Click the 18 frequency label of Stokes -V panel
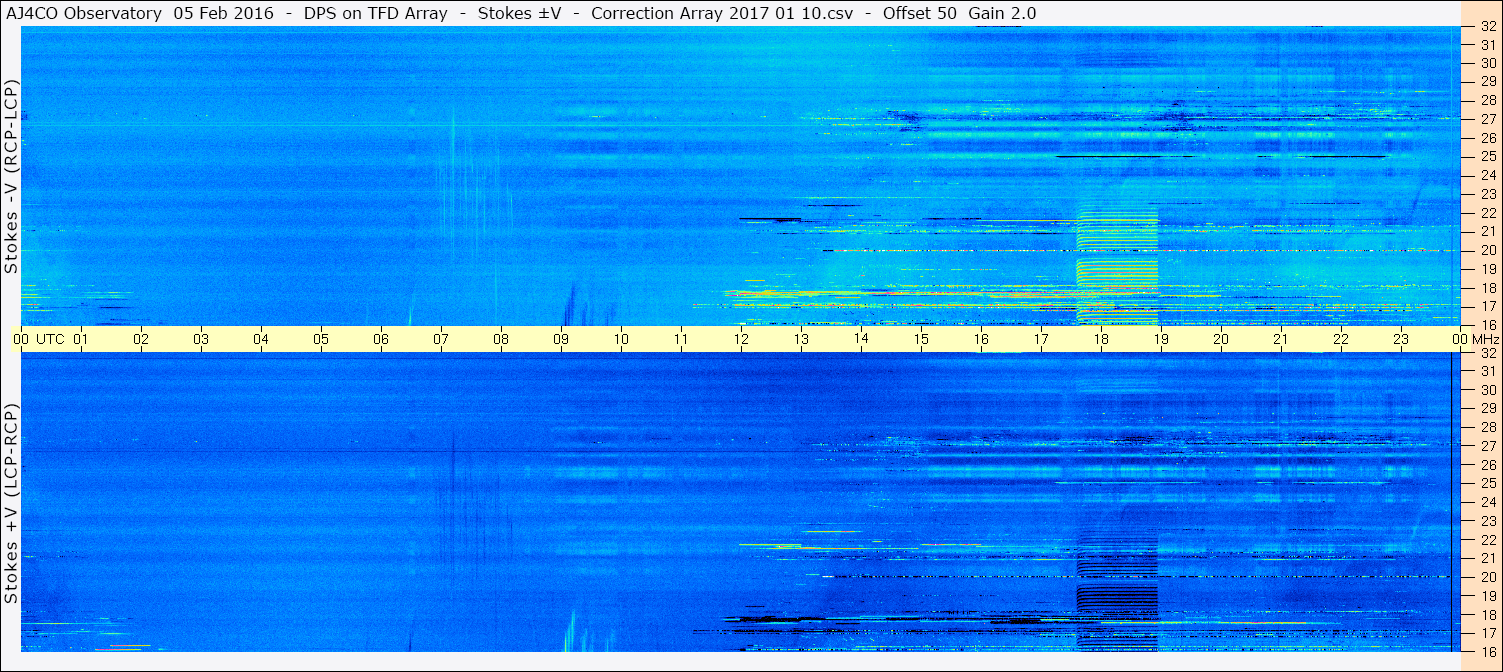Viewport: 1503px width, 672px height. point(1487,288)
